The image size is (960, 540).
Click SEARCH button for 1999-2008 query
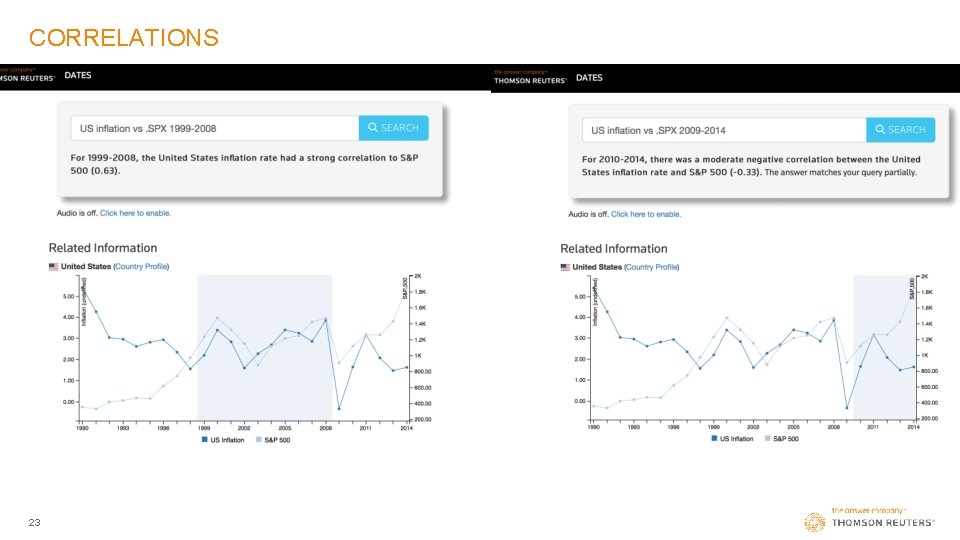point(394,128)
